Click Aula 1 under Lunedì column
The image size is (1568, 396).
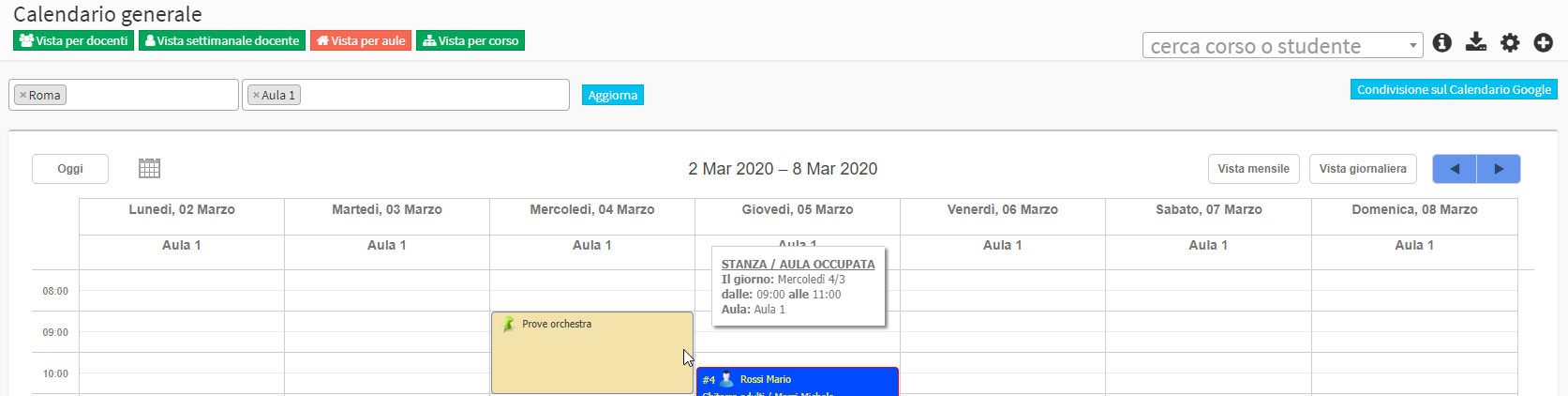point(182,245)
